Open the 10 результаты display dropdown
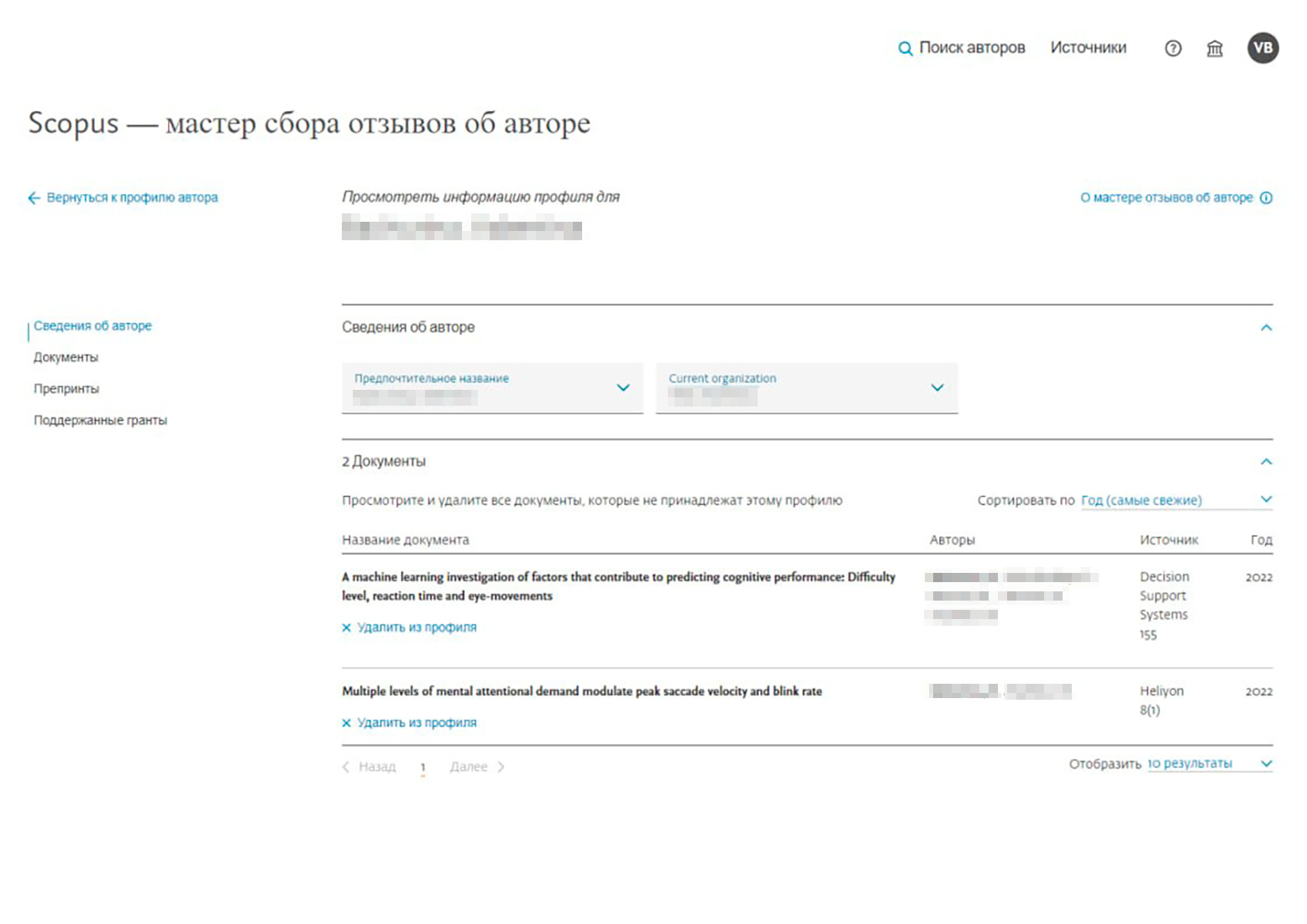The image size is (1307, 924). pyautogui.click(x=1210, y=764)
